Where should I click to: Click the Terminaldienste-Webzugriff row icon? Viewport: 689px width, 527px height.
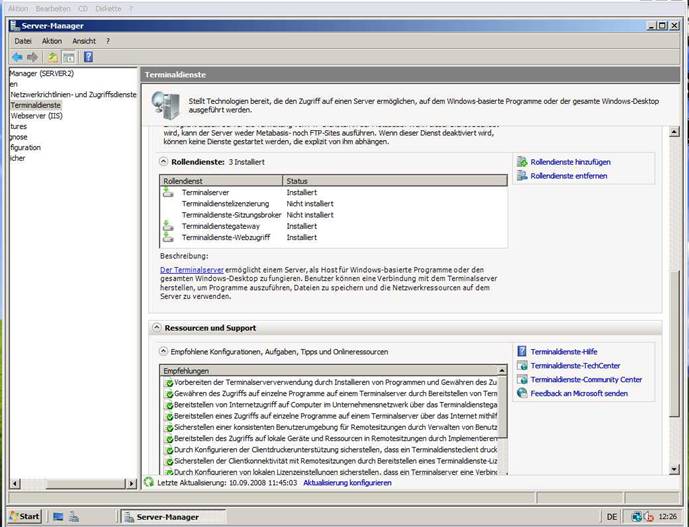click(168, 237)
